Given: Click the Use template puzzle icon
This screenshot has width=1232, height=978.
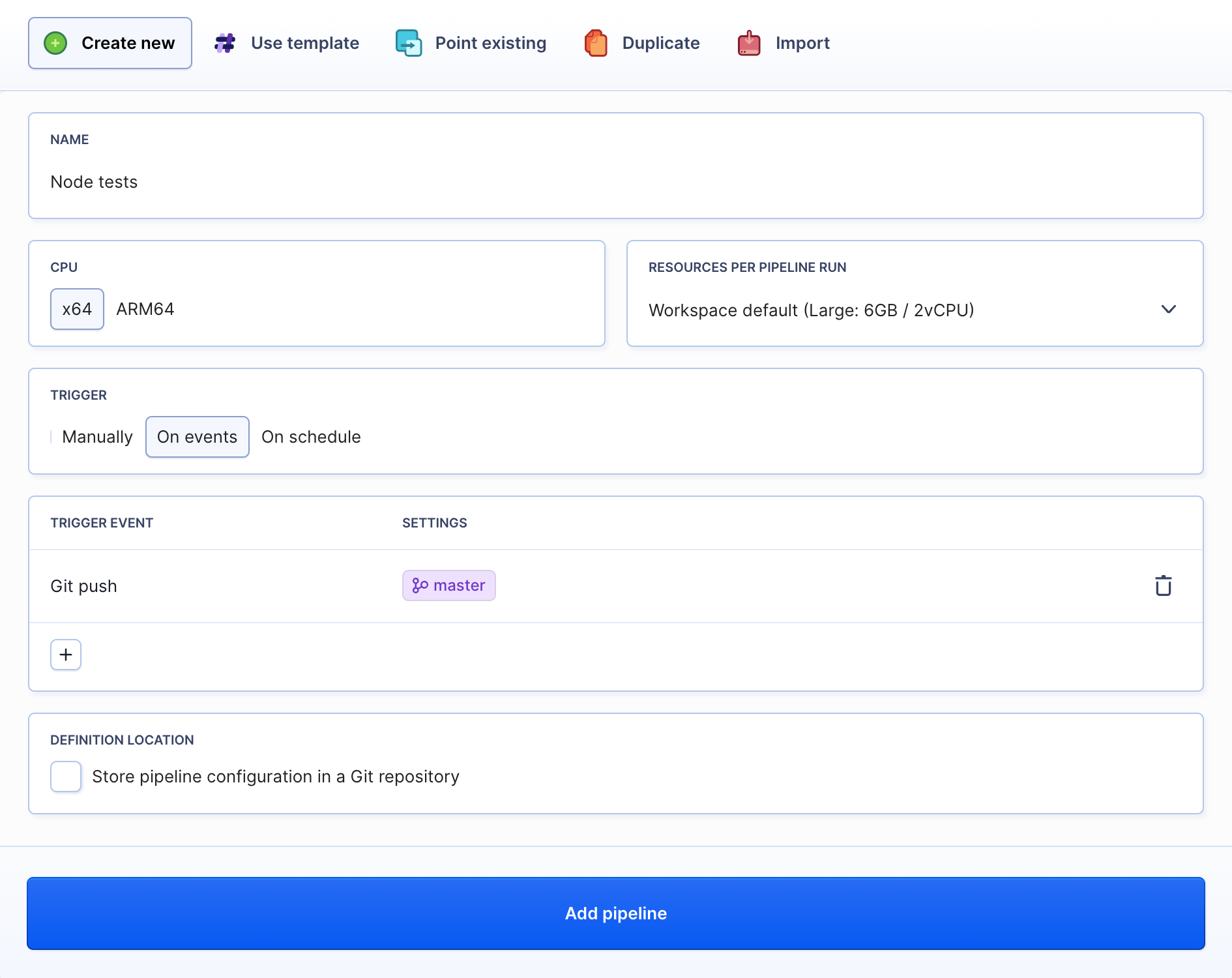Looking at the screenshot, I should coord(225,43).
